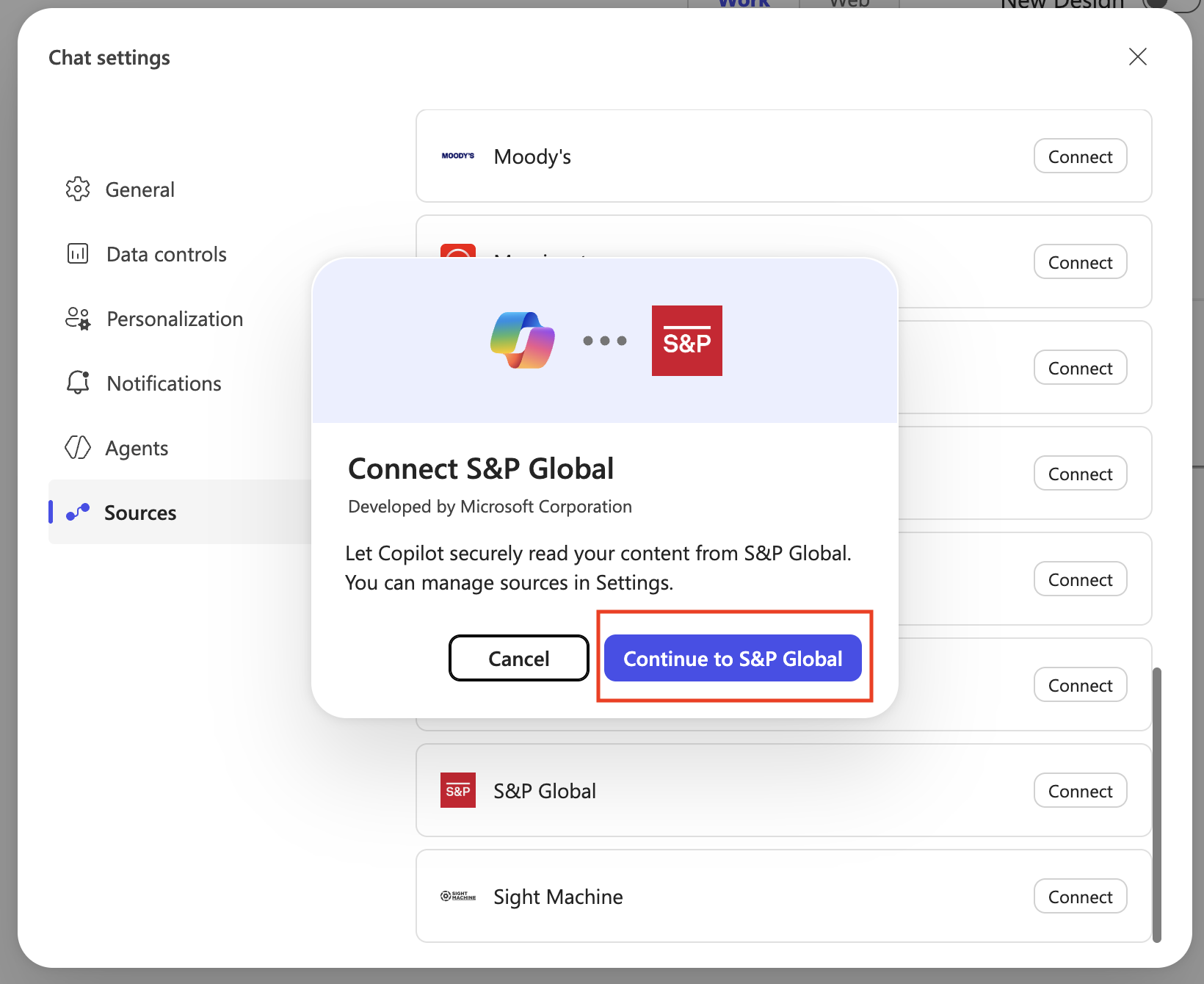The image size is (1204, 984).
Task: Connect the Sight Machine source
Action: (1080, 897)
